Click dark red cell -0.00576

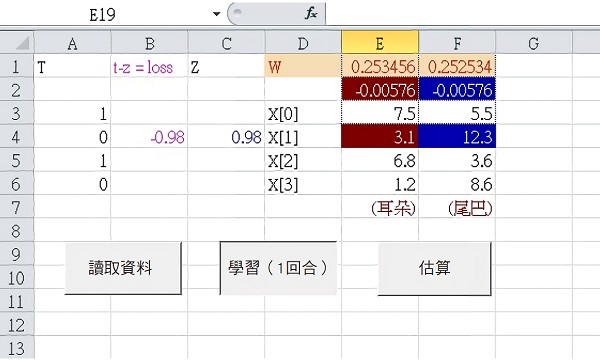pyautogui.click(x=380, y=90)
